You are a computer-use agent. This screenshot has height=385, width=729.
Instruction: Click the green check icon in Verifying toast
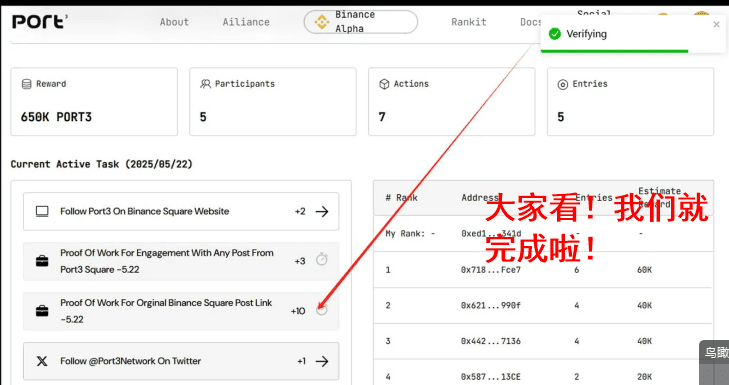pyautogui.click(x=555, y=34)
